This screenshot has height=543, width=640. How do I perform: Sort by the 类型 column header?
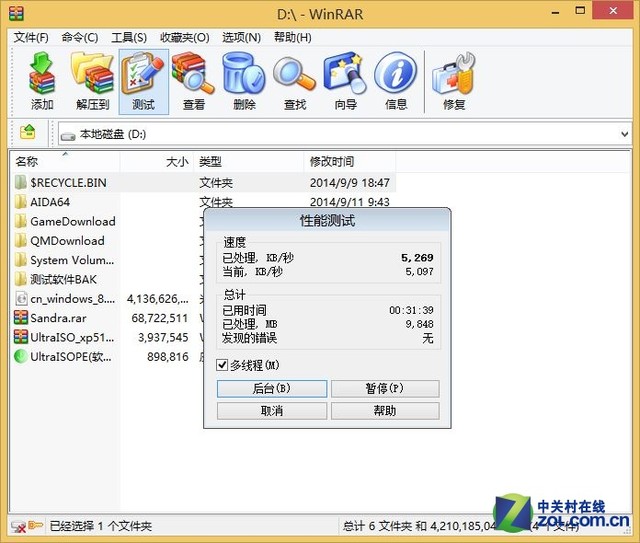tap(249, 162)
